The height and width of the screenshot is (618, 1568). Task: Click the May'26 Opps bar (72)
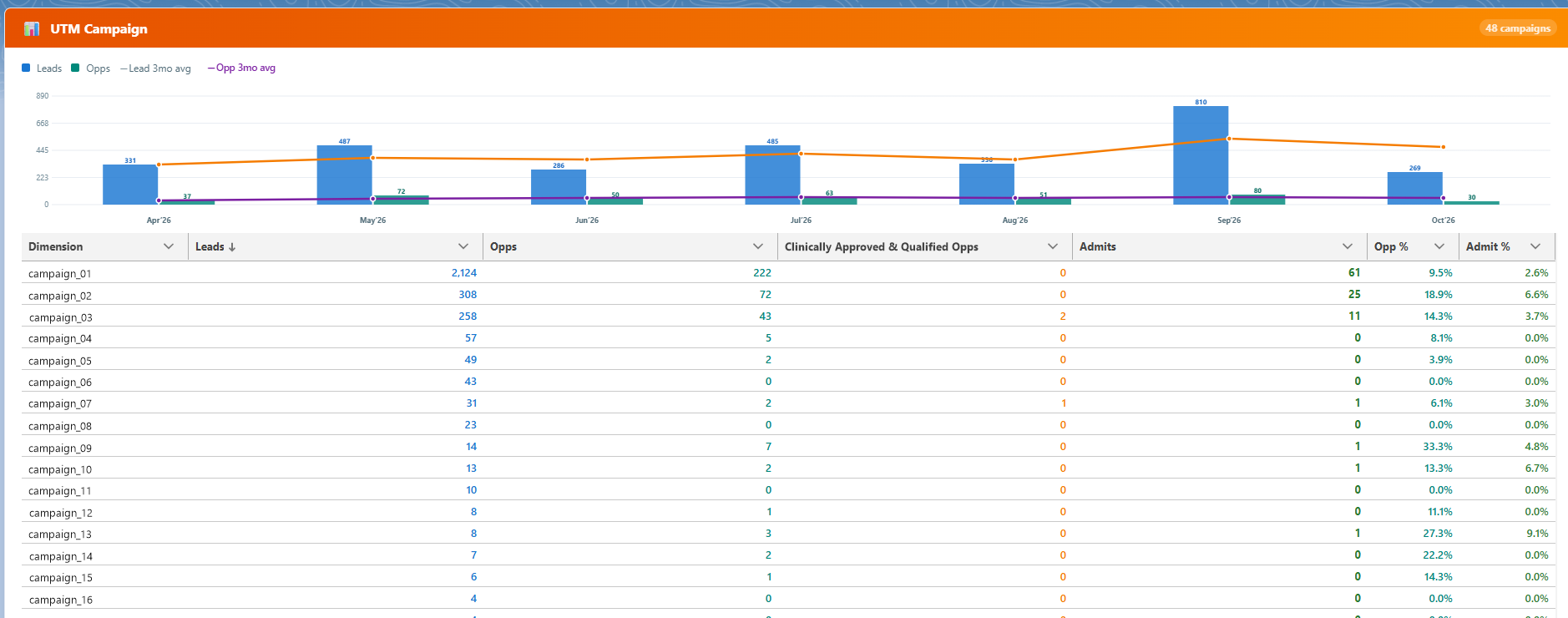402,200
